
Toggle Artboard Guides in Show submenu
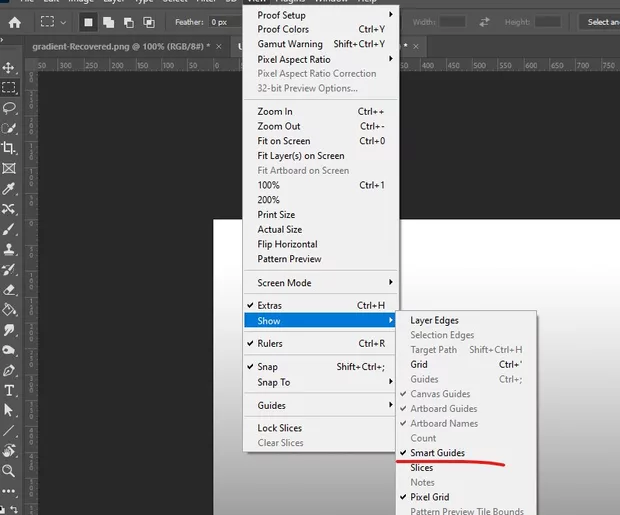pos(466,409)
